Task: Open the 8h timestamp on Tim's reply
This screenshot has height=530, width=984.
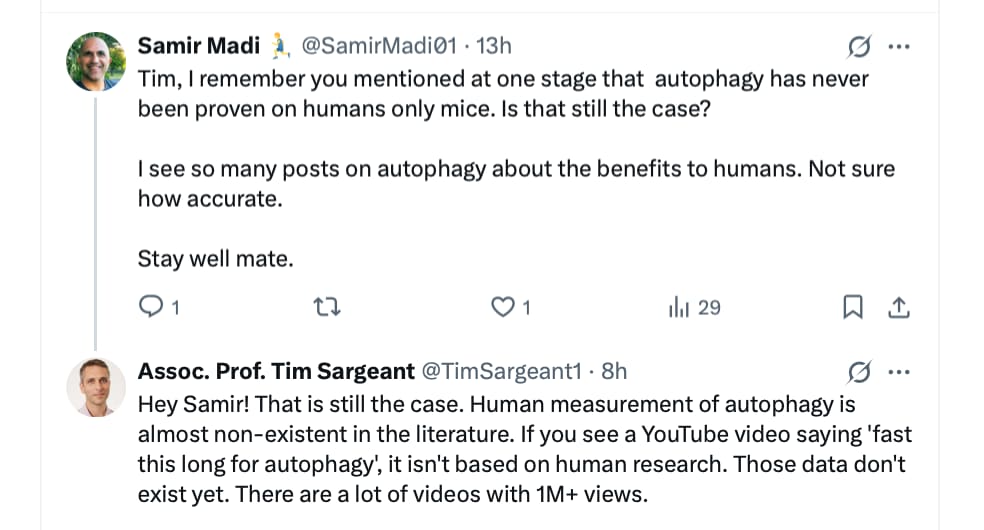Action: pyautogui.click(x=612, y=371)
